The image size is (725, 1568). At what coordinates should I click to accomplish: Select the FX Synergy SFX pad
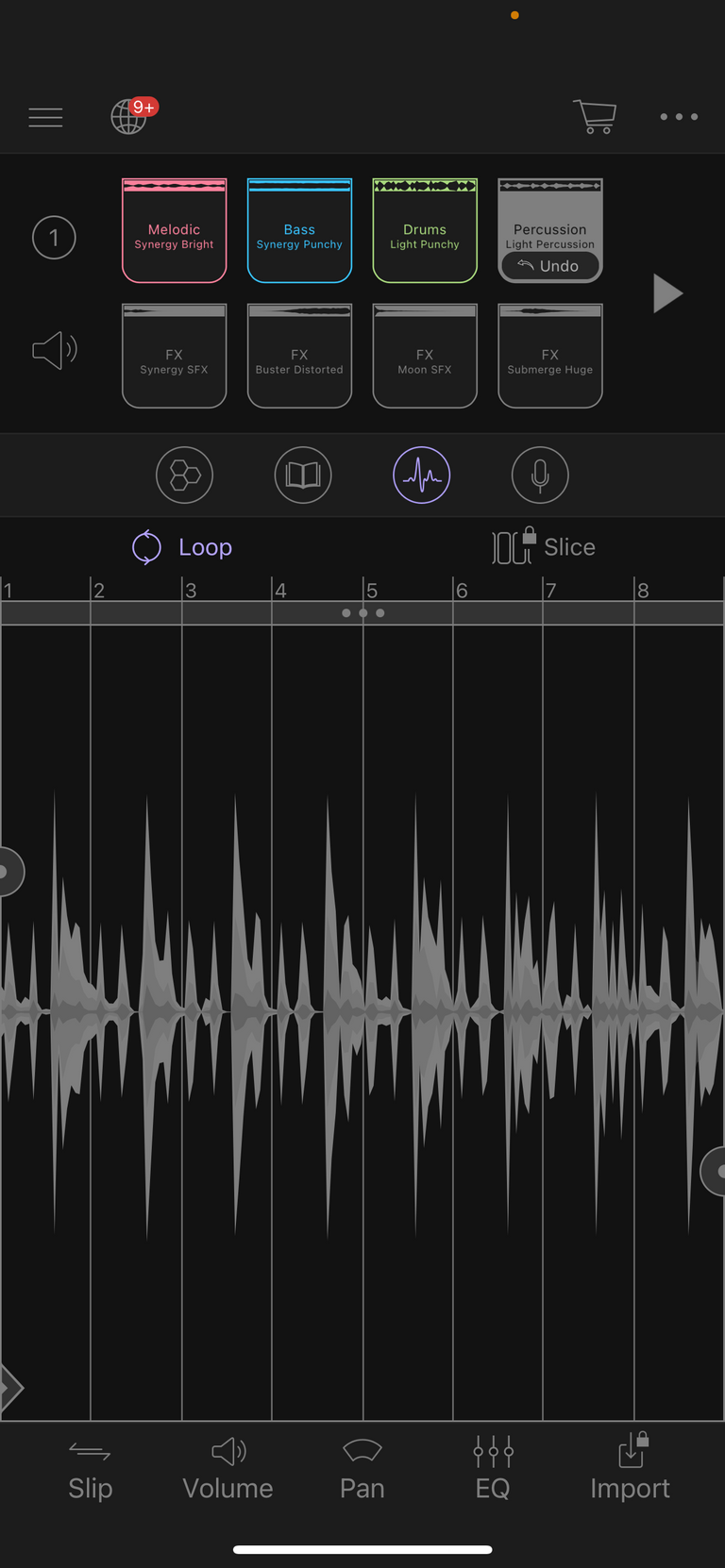click(x=175, y=356)
